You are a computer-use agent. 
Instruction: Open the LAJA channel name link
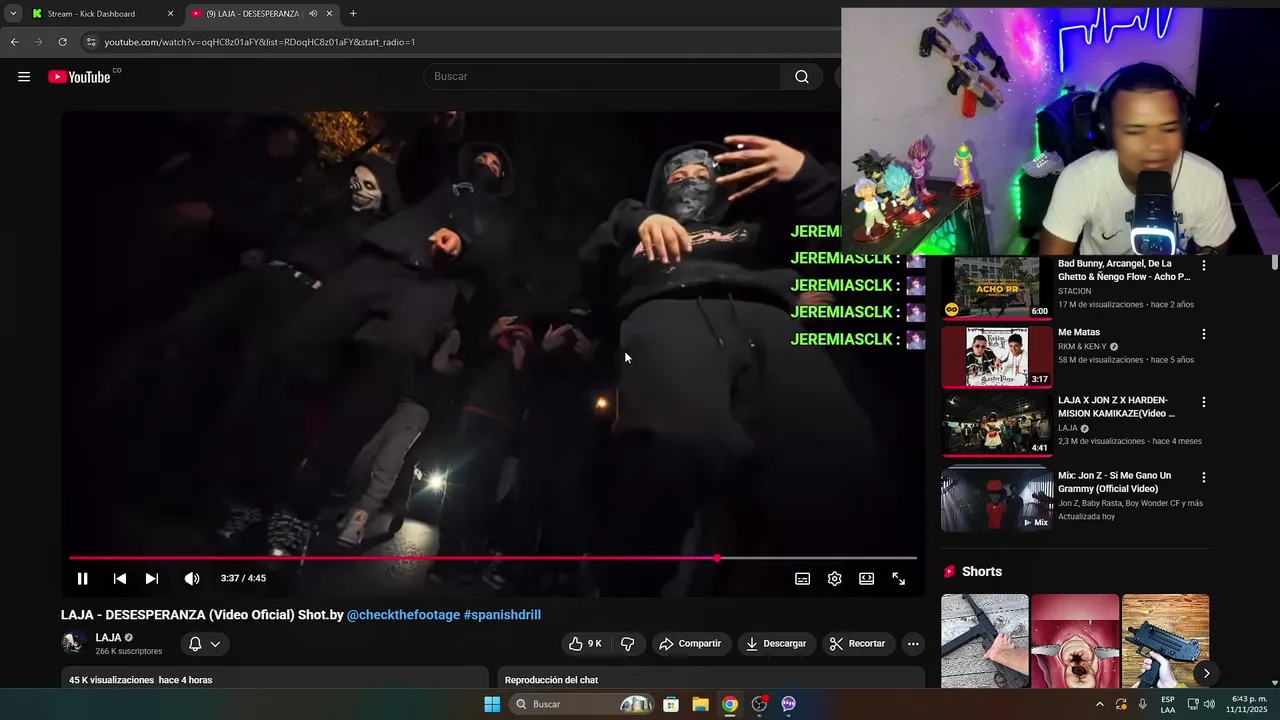pos(108,638)
